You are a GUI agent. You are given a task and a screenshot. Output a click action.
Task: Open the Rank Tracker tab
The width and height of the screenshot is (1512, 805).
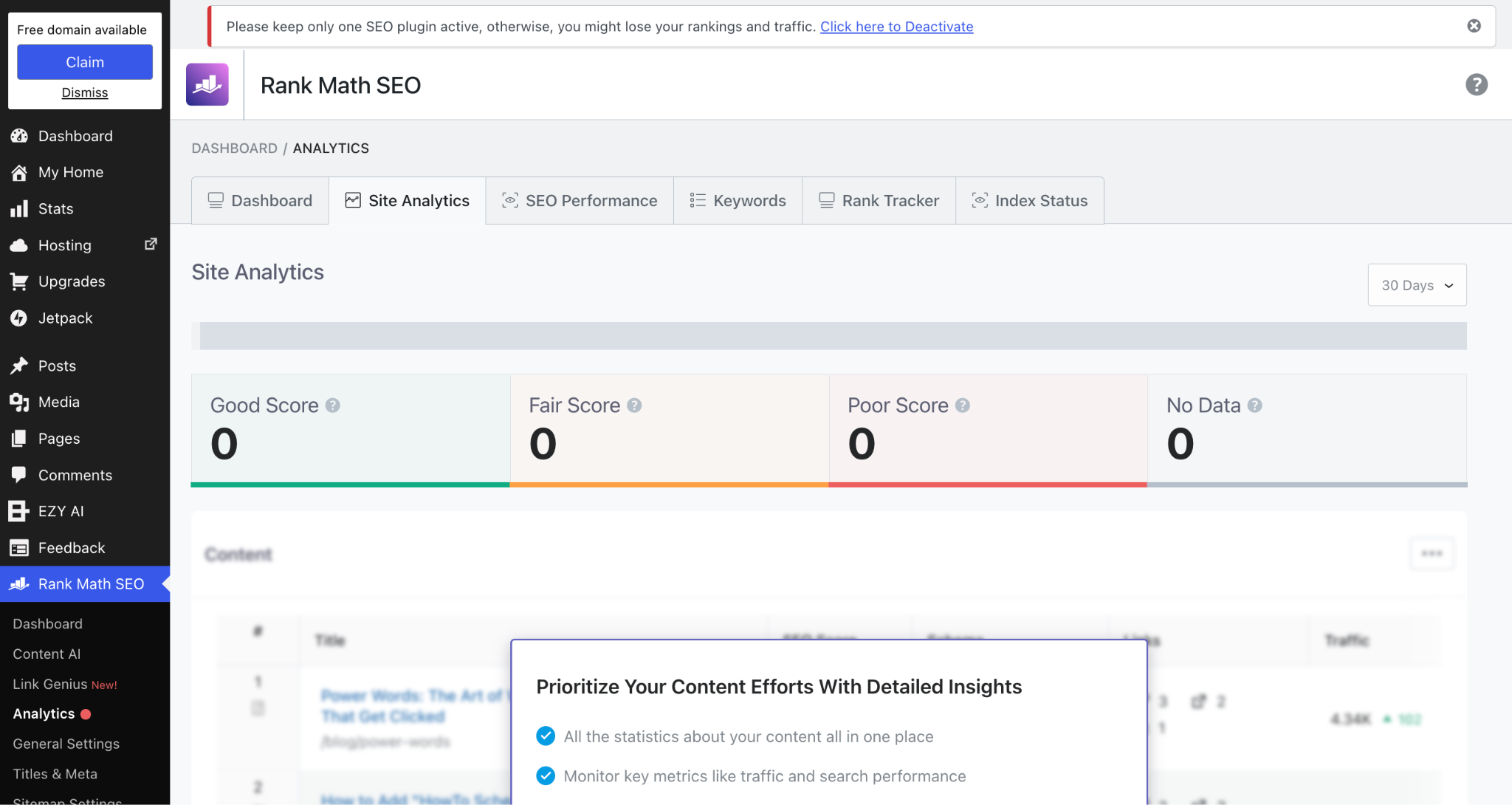pos(879,201)
